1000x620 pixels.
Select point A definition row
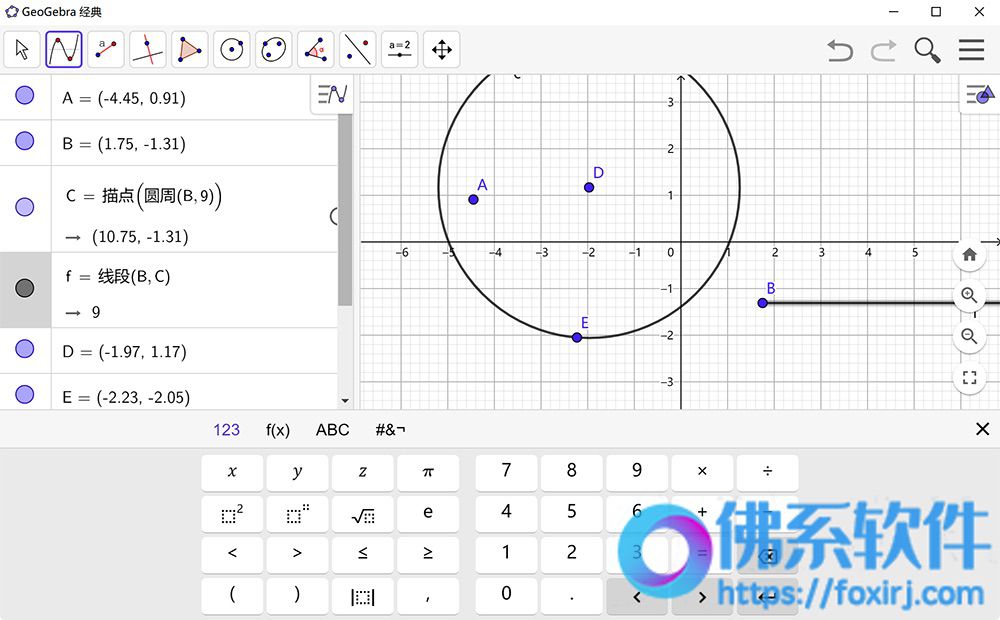194,98
